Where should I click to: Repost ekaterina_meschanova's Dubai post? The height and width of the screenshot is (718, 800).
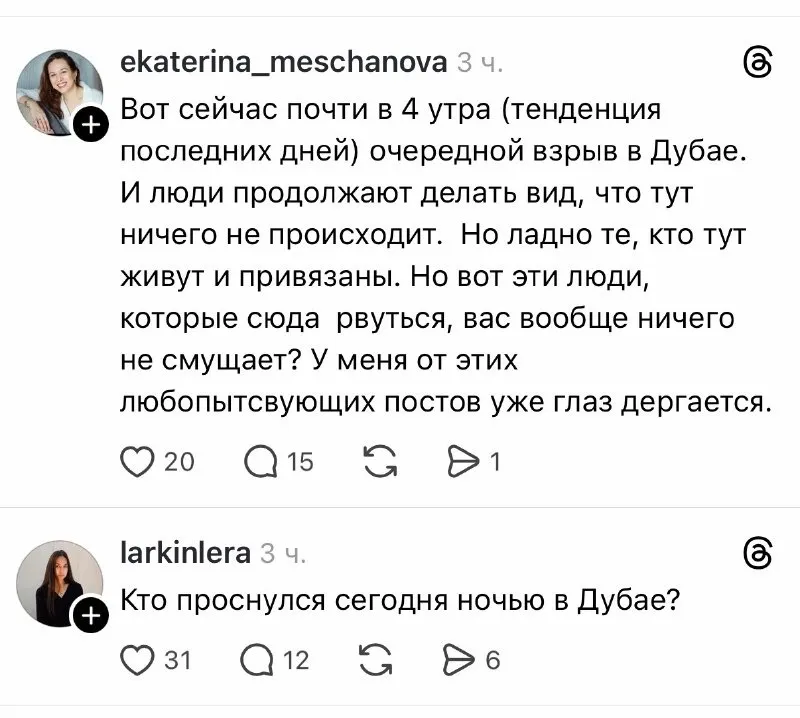point(379,461)
